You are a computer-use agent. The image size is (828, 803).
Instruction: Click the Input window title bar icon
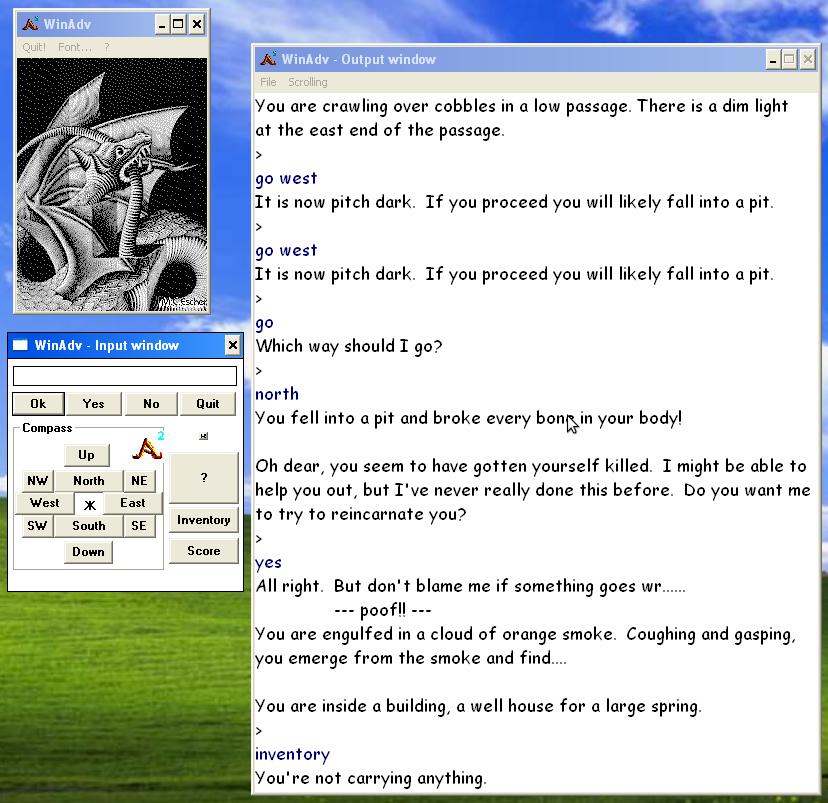coord(20,345)
